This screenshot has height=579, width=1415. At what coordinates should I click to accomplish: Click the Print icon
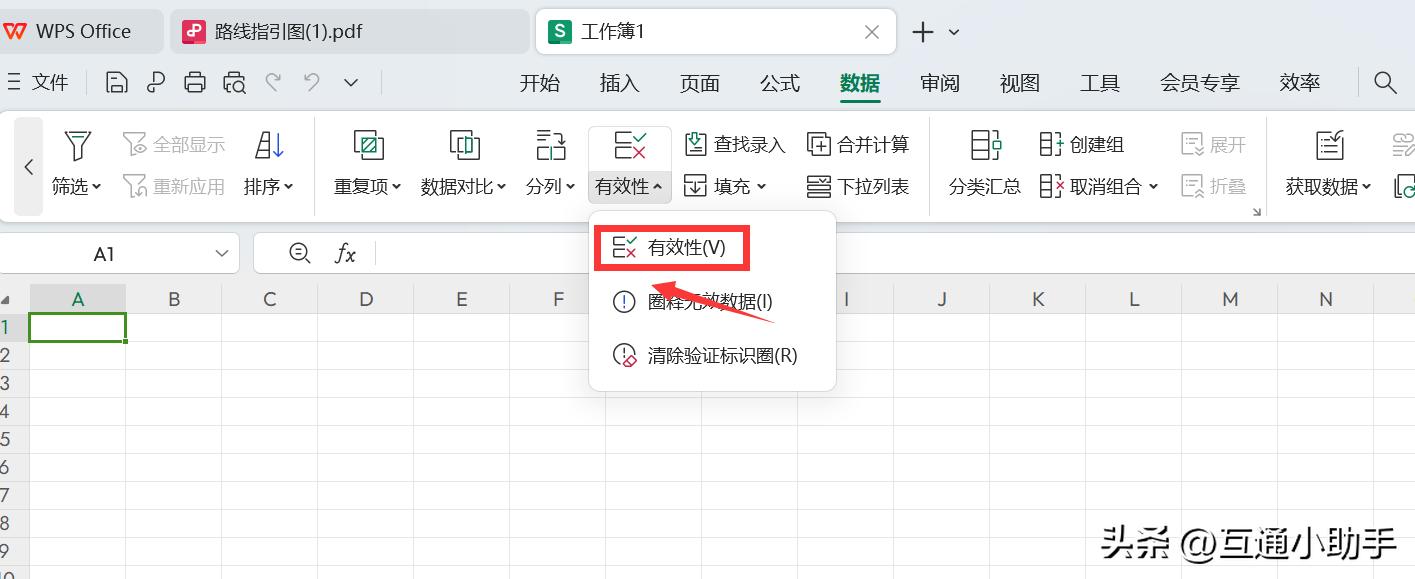195,83
